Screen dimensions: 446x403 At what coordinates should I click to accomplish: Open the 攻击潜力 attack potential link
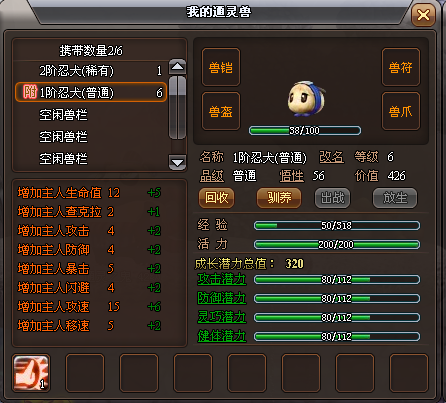click(222, 279)
